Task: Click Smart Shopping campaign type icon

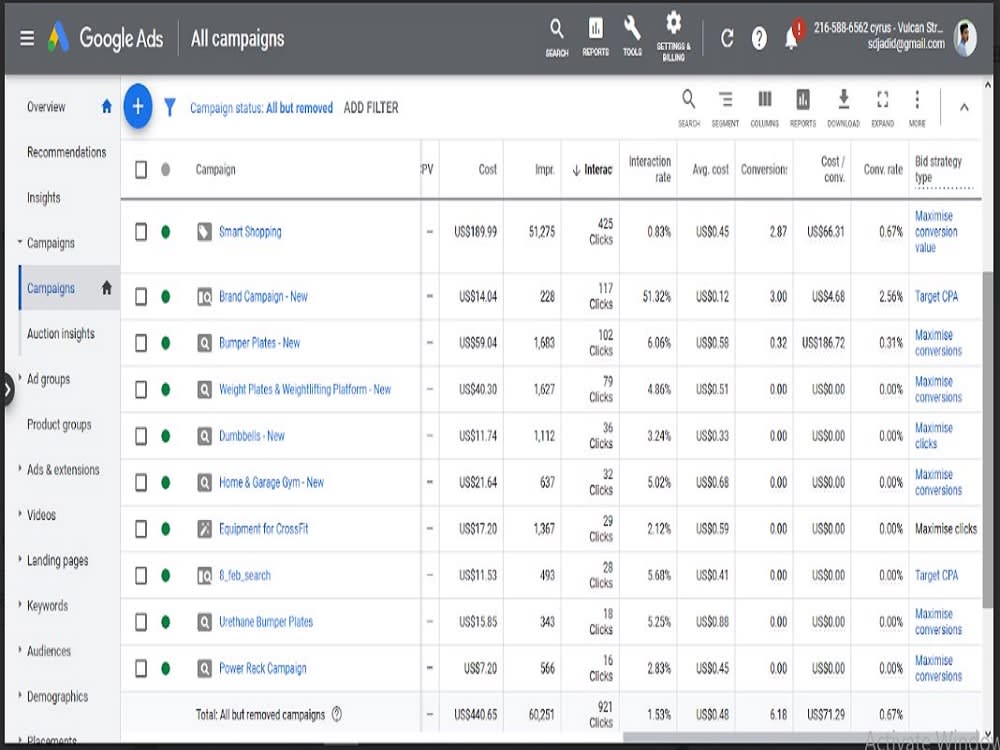Action: 204,232
